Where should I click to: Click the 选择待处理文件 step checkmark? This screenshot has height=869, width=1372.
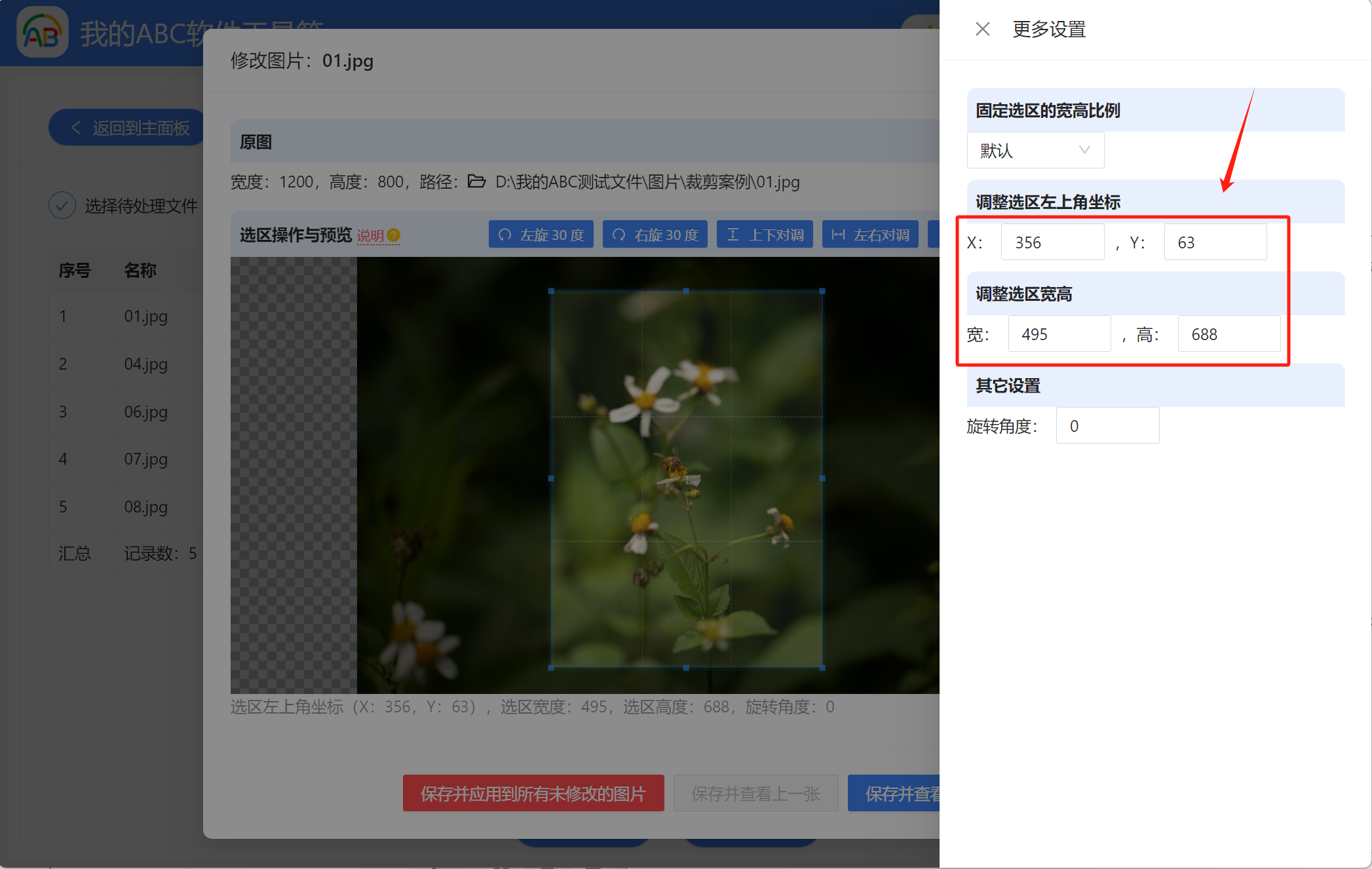click(x=62, y=206)
